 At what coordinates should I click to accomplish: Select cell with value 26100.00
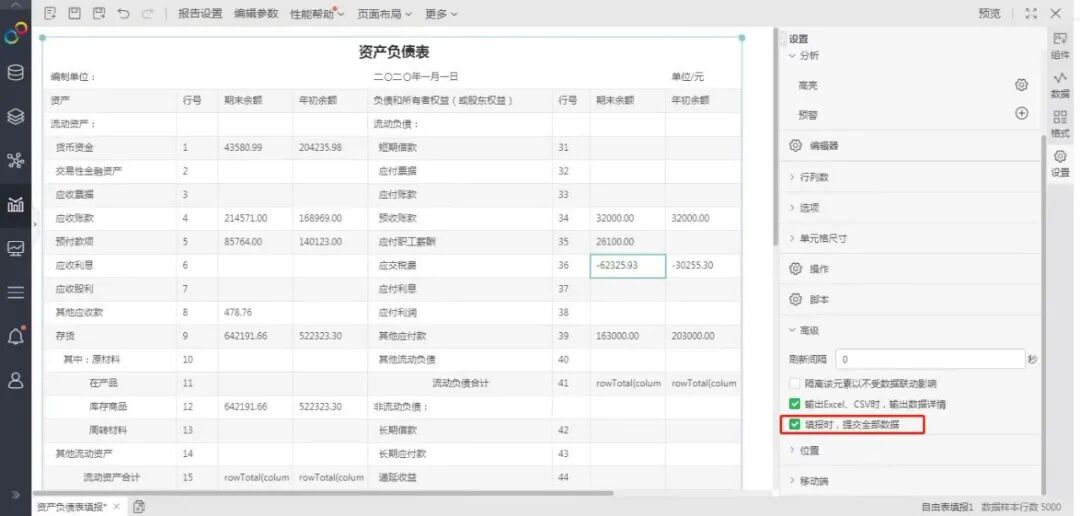(x=627, y=242)
